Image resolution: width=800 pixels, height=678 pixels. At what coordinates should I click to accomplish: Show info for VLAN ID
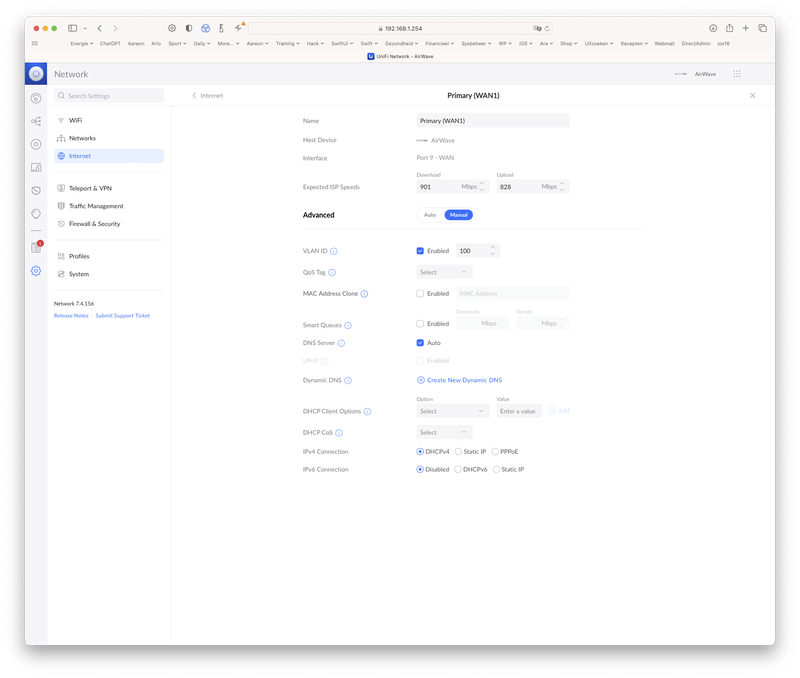tap(334, 251)
